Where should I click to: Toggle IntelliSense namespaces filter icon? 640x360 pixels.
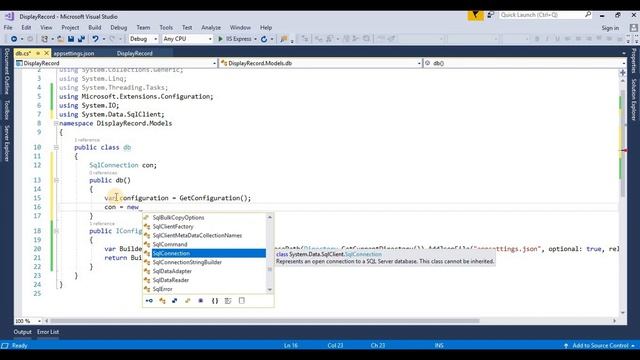coord(215,301)
